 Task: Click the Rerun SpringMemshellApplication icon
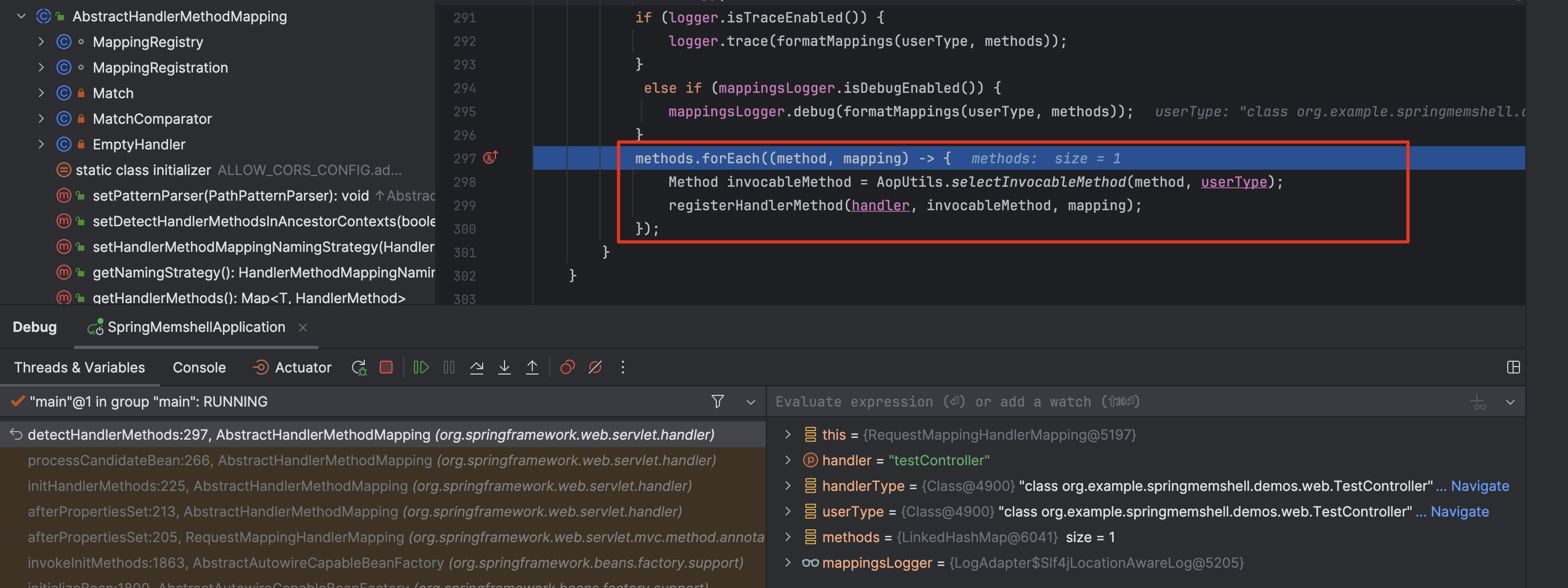[x=359, y=368]
